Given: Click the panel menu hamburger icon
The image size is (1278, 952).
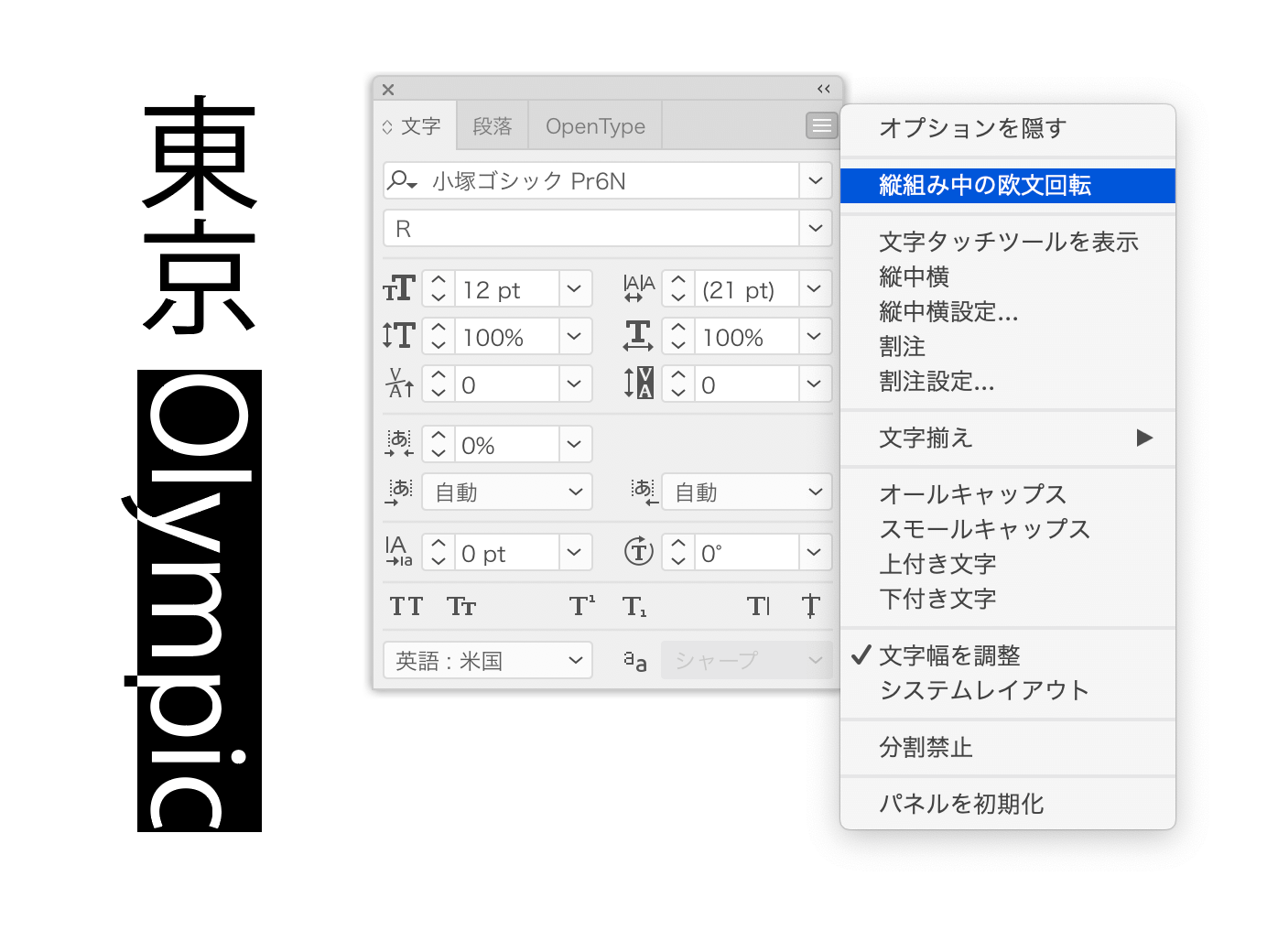Looking at the screenshot, I should point(821,125).
